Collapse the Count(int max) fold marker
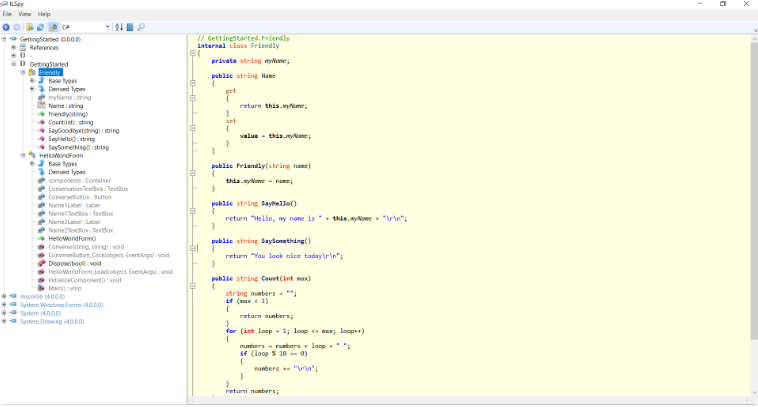This screenshot has height=407, width=758. (192, 286)
